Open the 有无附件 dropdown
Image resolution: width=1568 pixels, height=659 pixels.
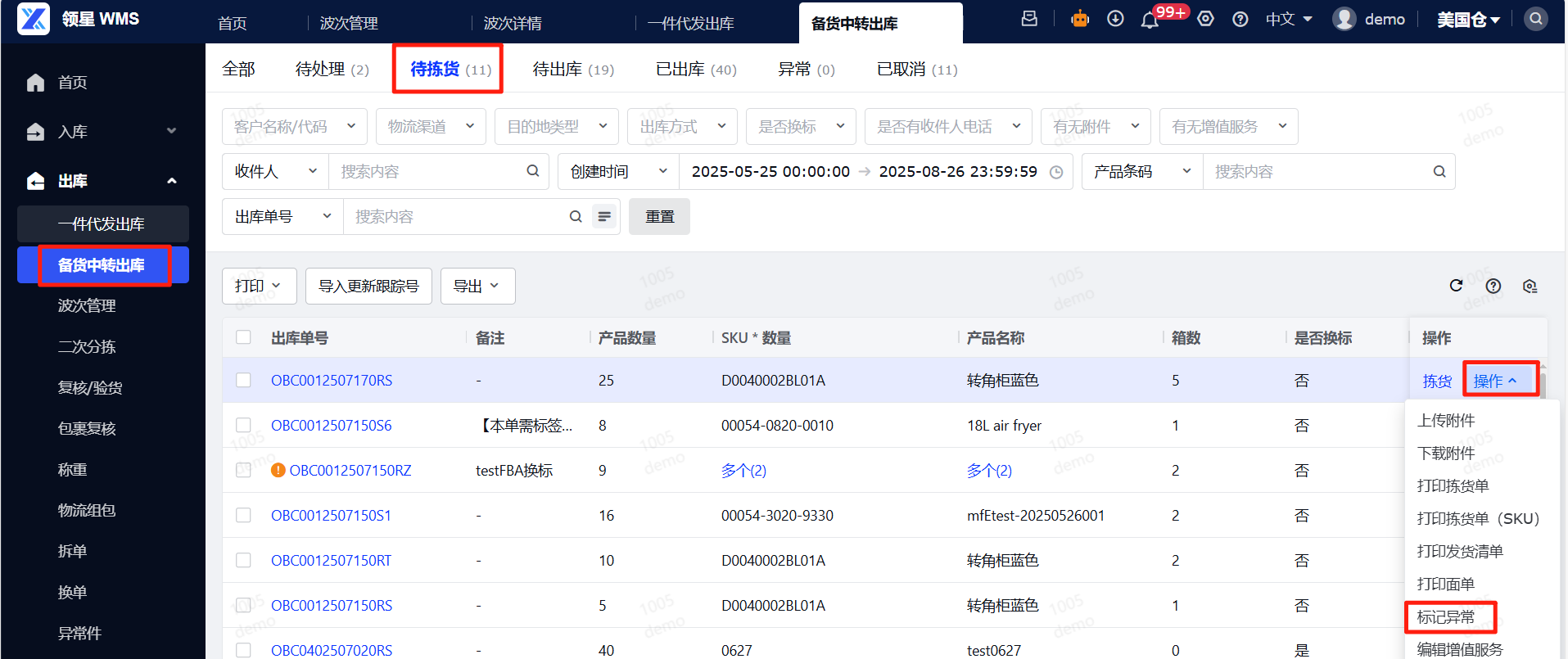coord(1096,126)
